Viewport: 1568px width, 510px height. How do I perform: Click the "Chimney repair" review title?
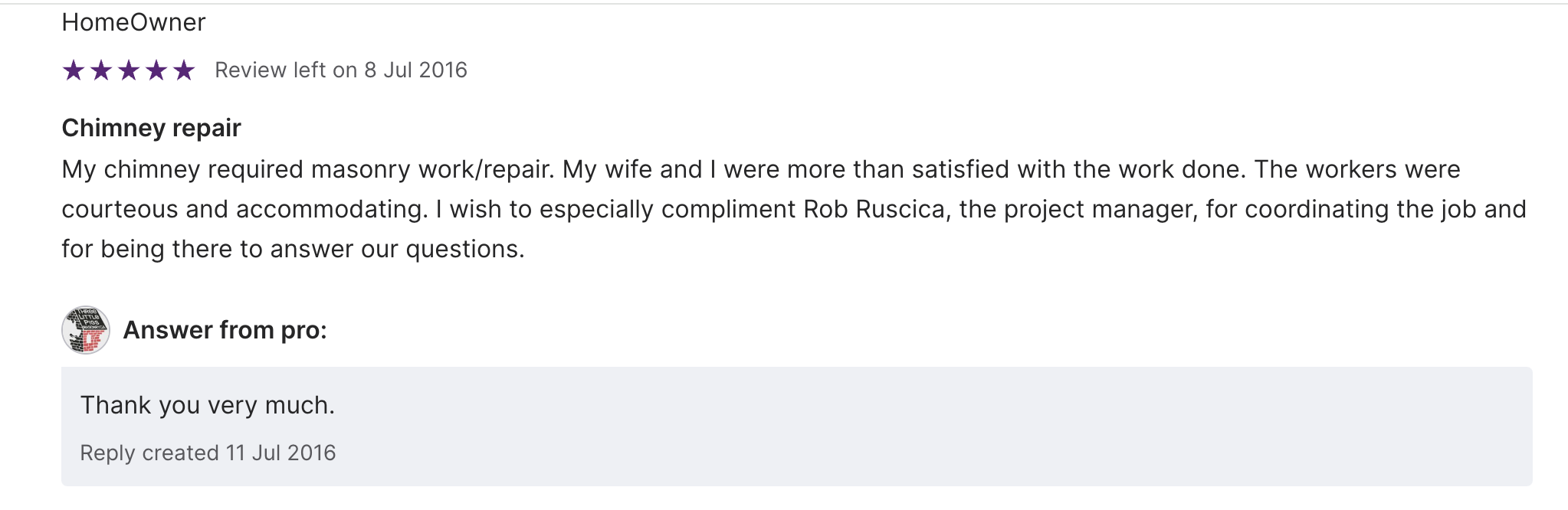pos(151,128)
